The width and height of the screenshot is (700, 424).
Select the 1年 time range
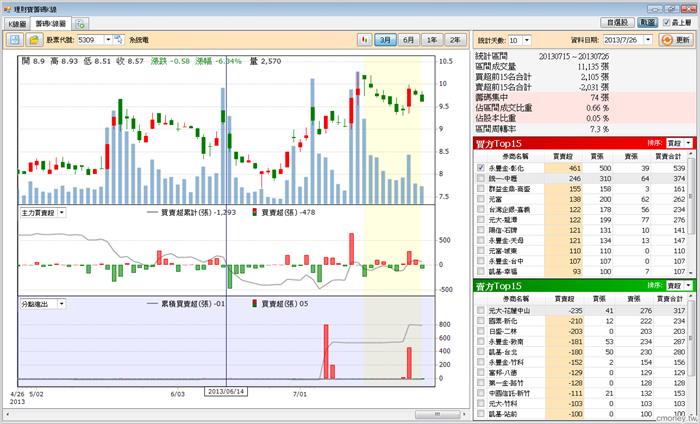431,40
